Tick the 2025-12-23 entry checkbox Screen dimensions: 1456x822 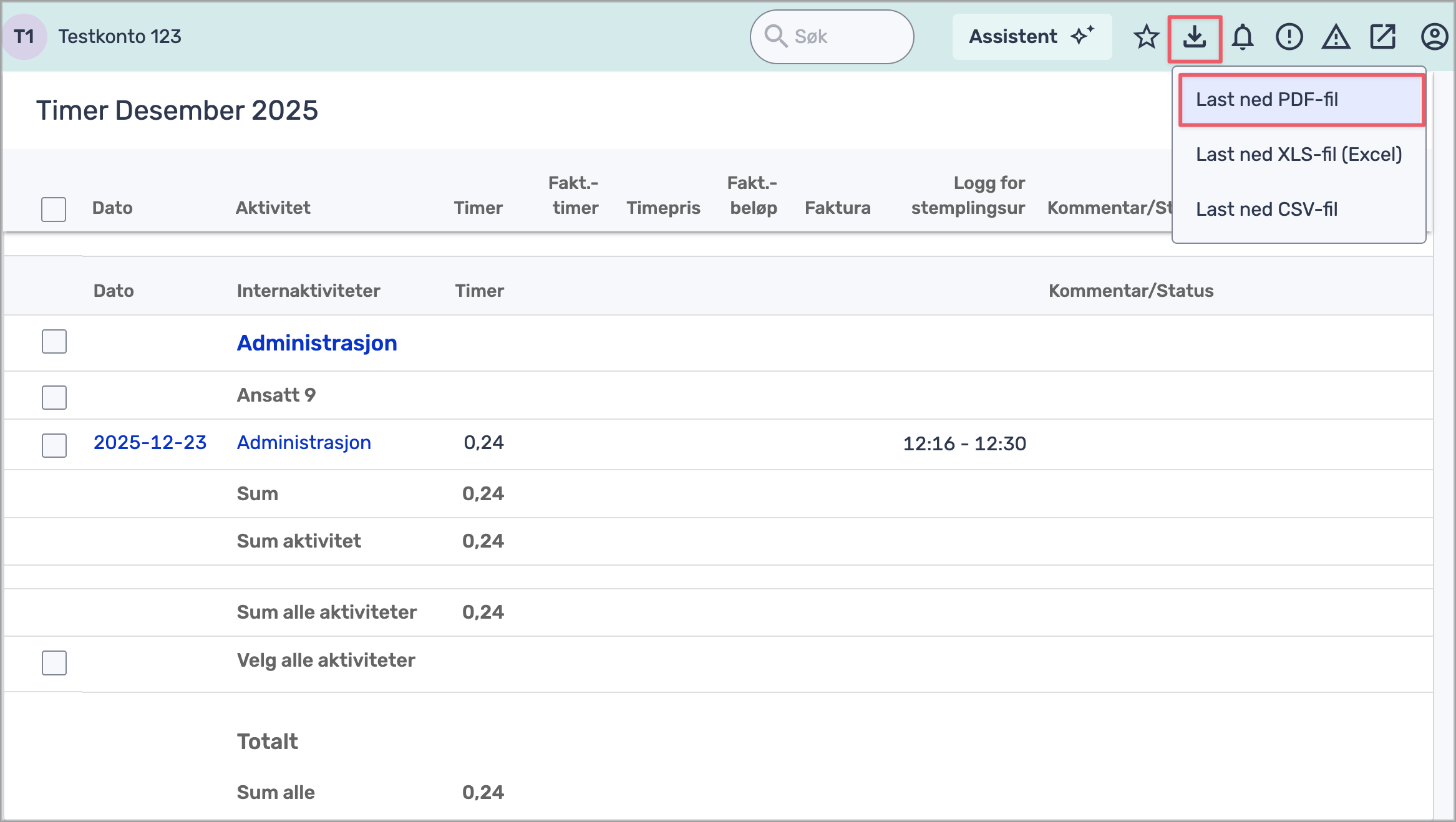tap(54, 445)
